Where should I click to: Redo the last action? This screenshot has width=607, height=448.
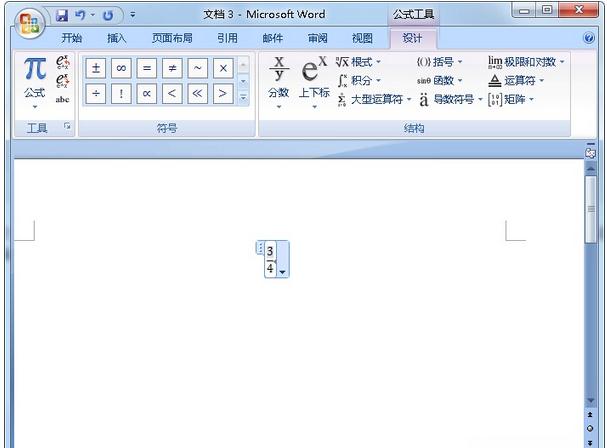(108, 15)
